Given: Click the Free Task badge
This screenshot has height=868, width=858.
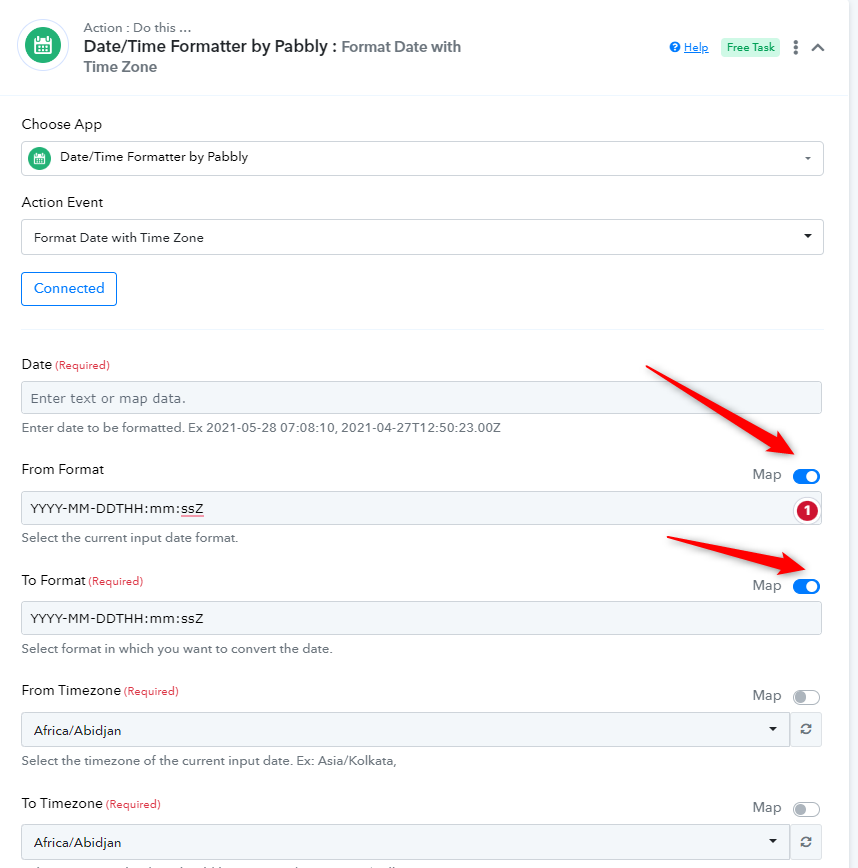Looking at the screenshot, I should [x=750, y=48].
